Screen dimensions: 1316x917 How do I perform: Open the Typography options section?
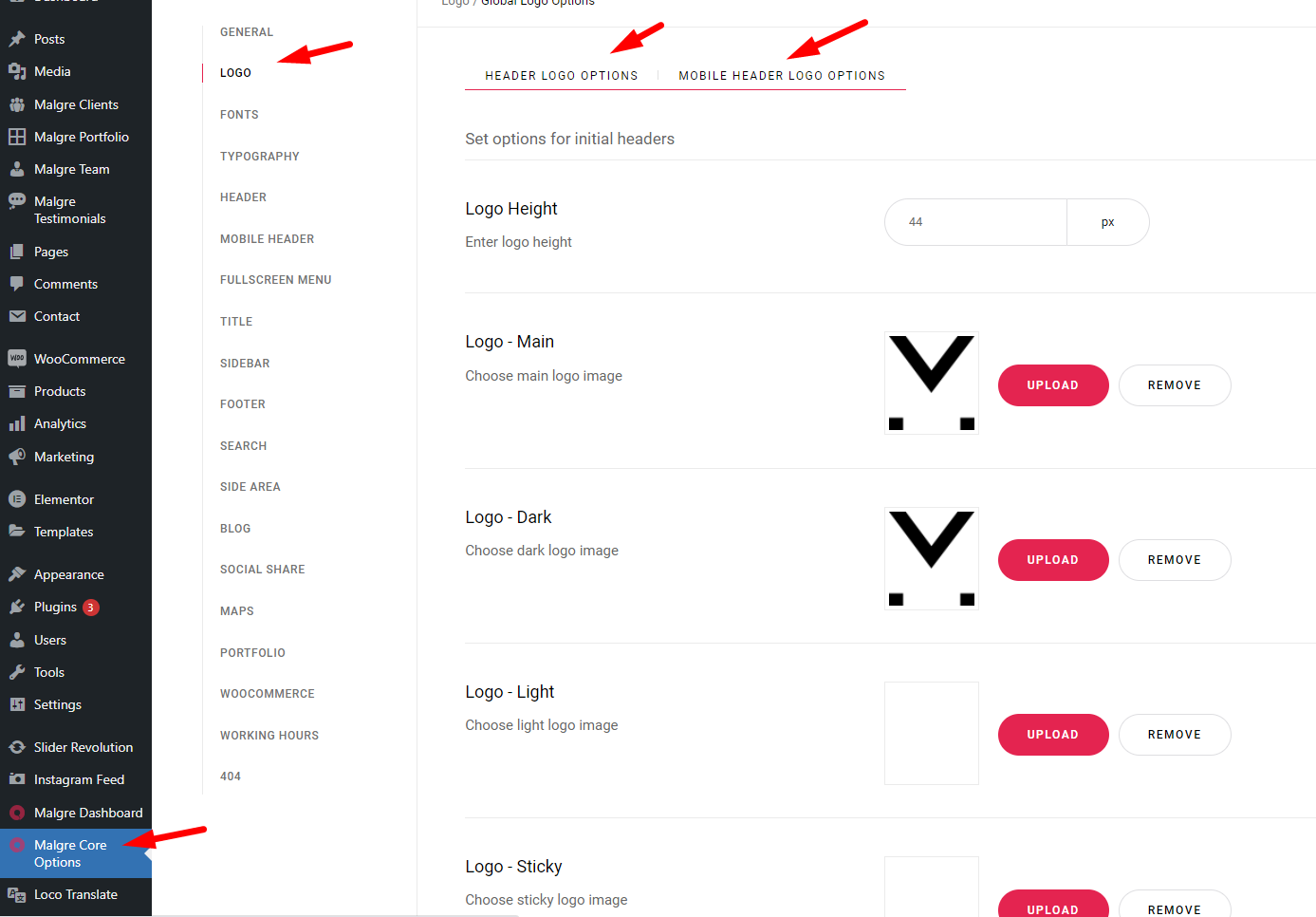[x=260, y=157]
